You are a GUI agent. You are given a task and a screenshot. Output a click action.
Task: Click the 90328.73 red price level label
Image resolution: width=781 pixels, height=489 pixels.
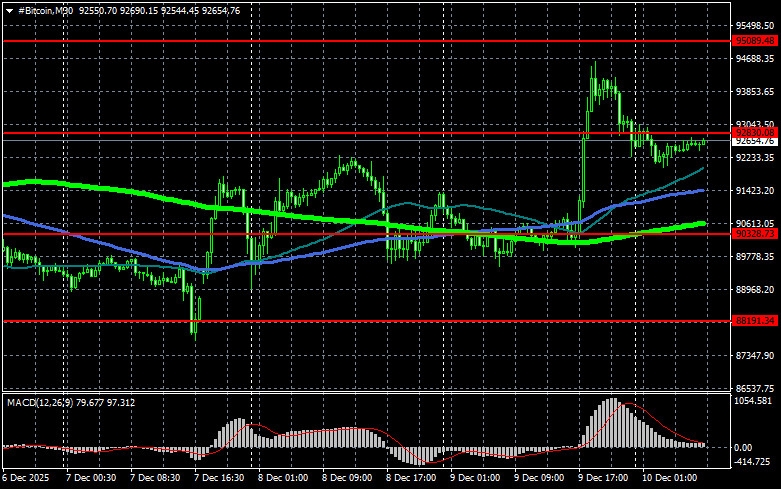[755, 234]
